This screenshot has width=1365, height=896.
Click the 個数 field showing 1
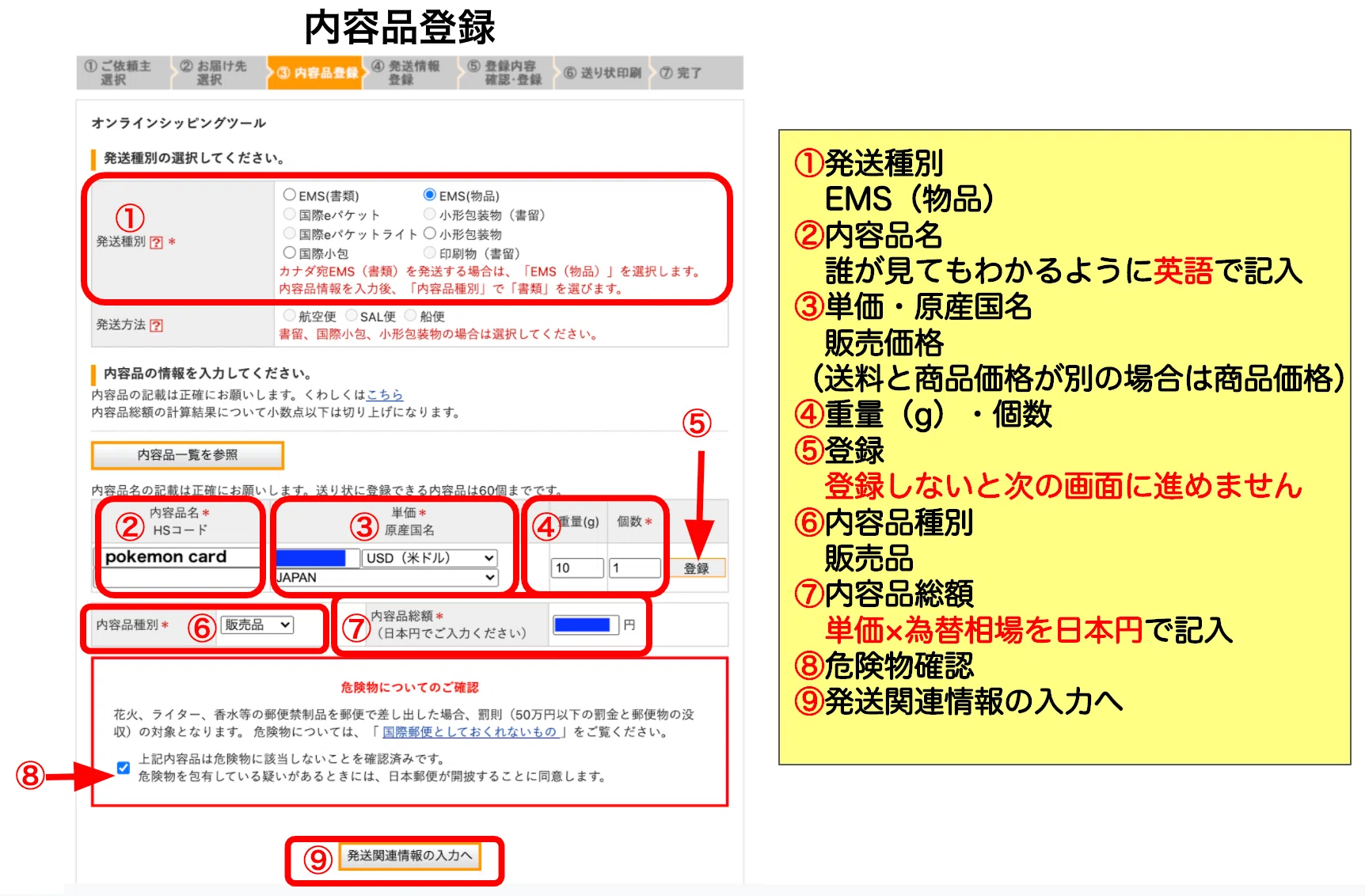635,568
